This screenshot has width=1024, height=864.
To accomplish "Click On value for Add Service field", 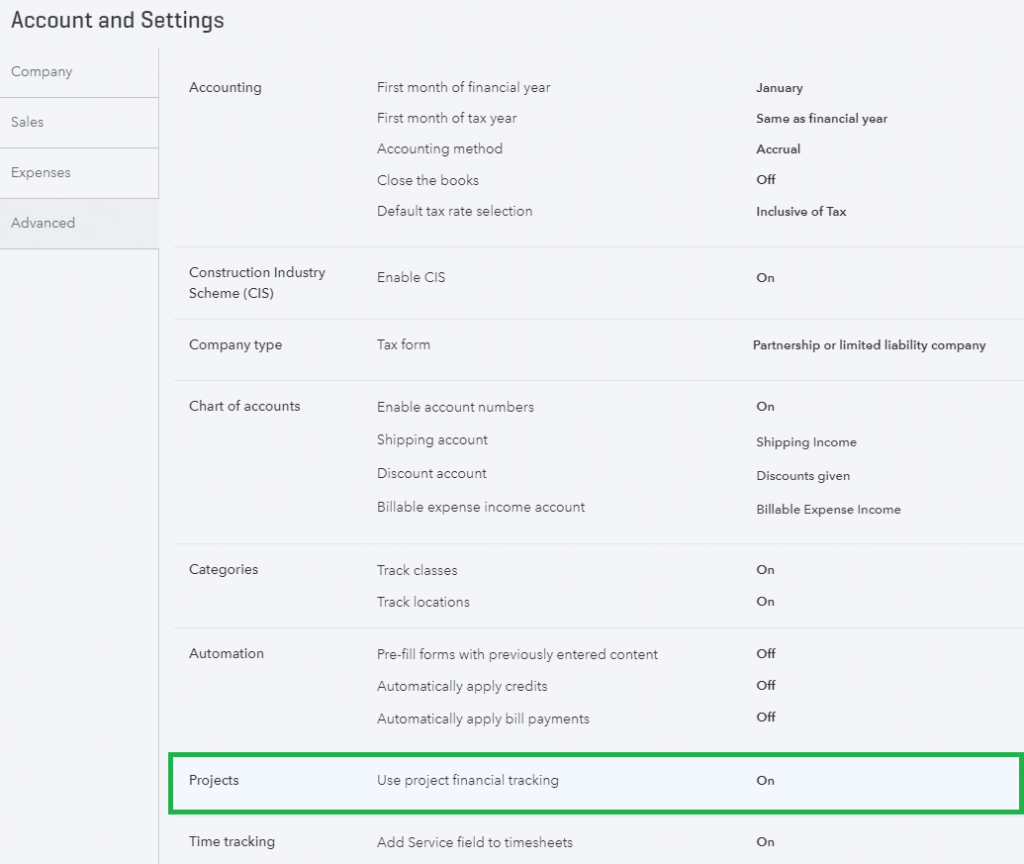I will point(765,842).
